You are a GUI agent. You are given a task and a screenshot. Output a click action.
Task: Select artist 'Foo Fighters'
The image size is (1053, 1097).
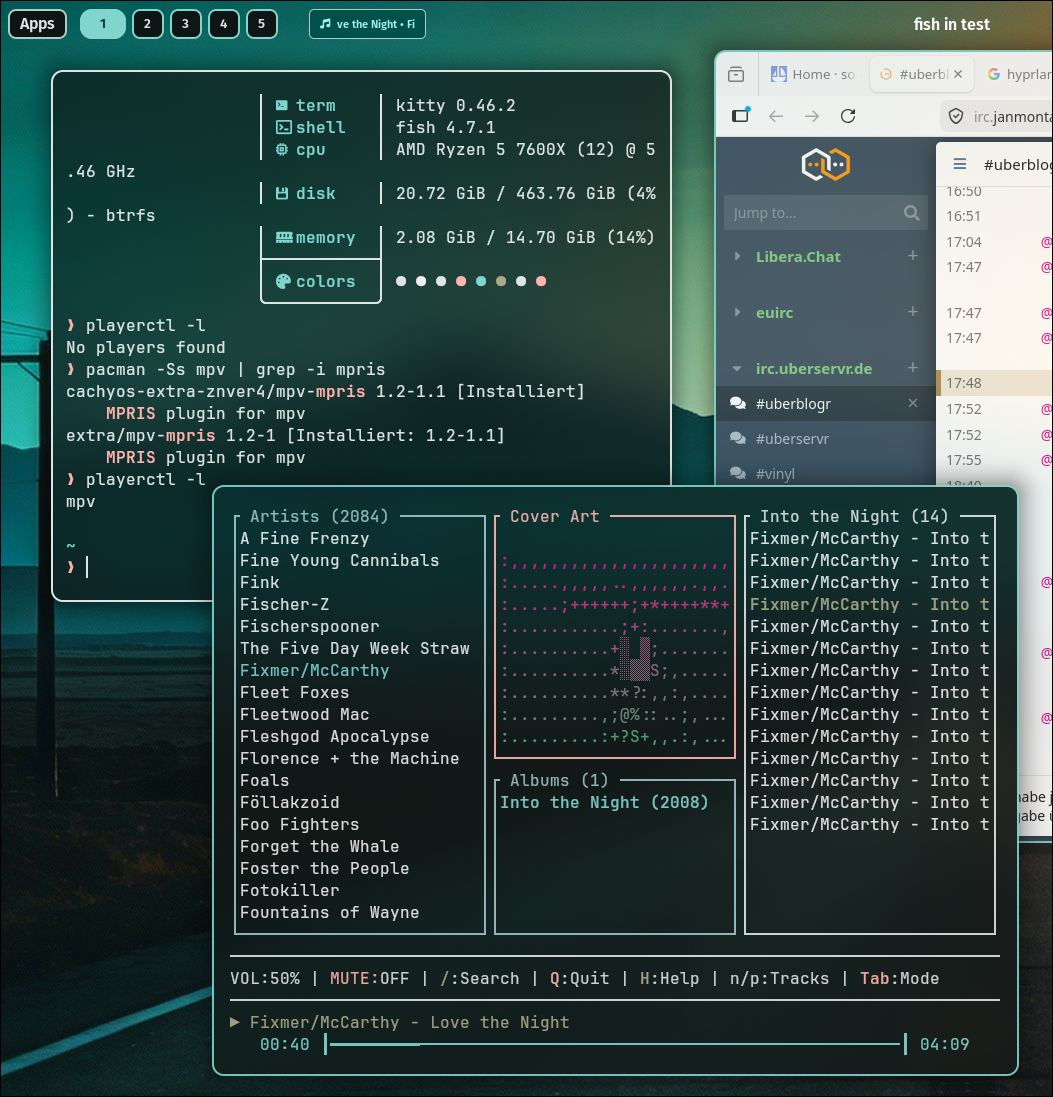[x=299, y=824]
